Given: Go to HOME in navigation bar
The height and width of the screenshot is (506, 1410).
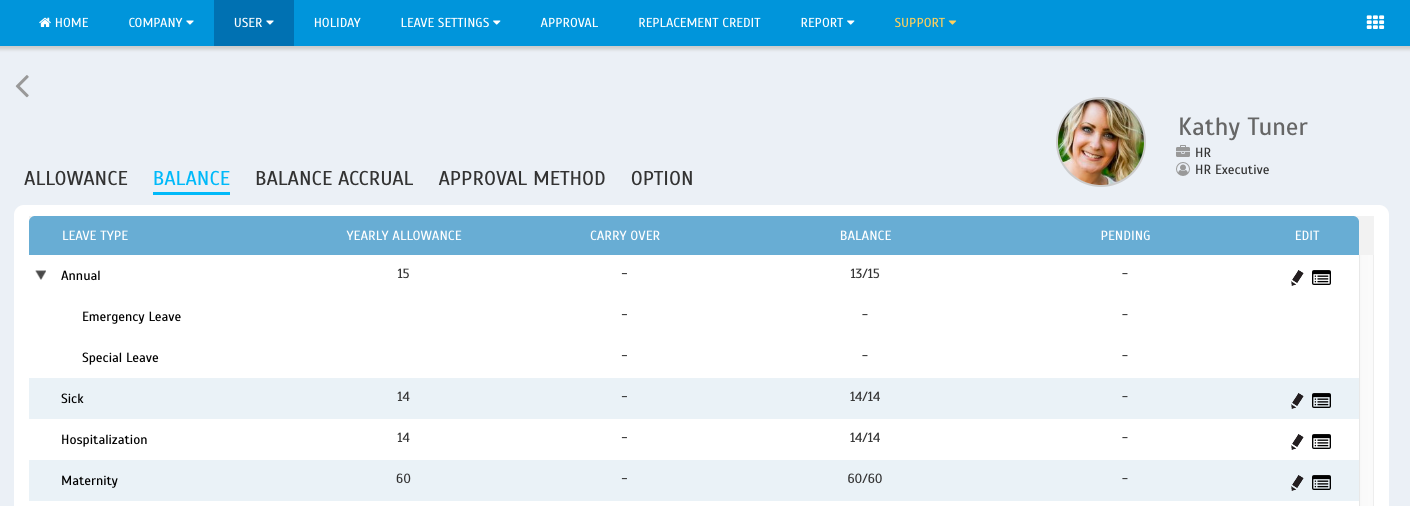Looking at the screenshot, I should [x=64, y=22].
